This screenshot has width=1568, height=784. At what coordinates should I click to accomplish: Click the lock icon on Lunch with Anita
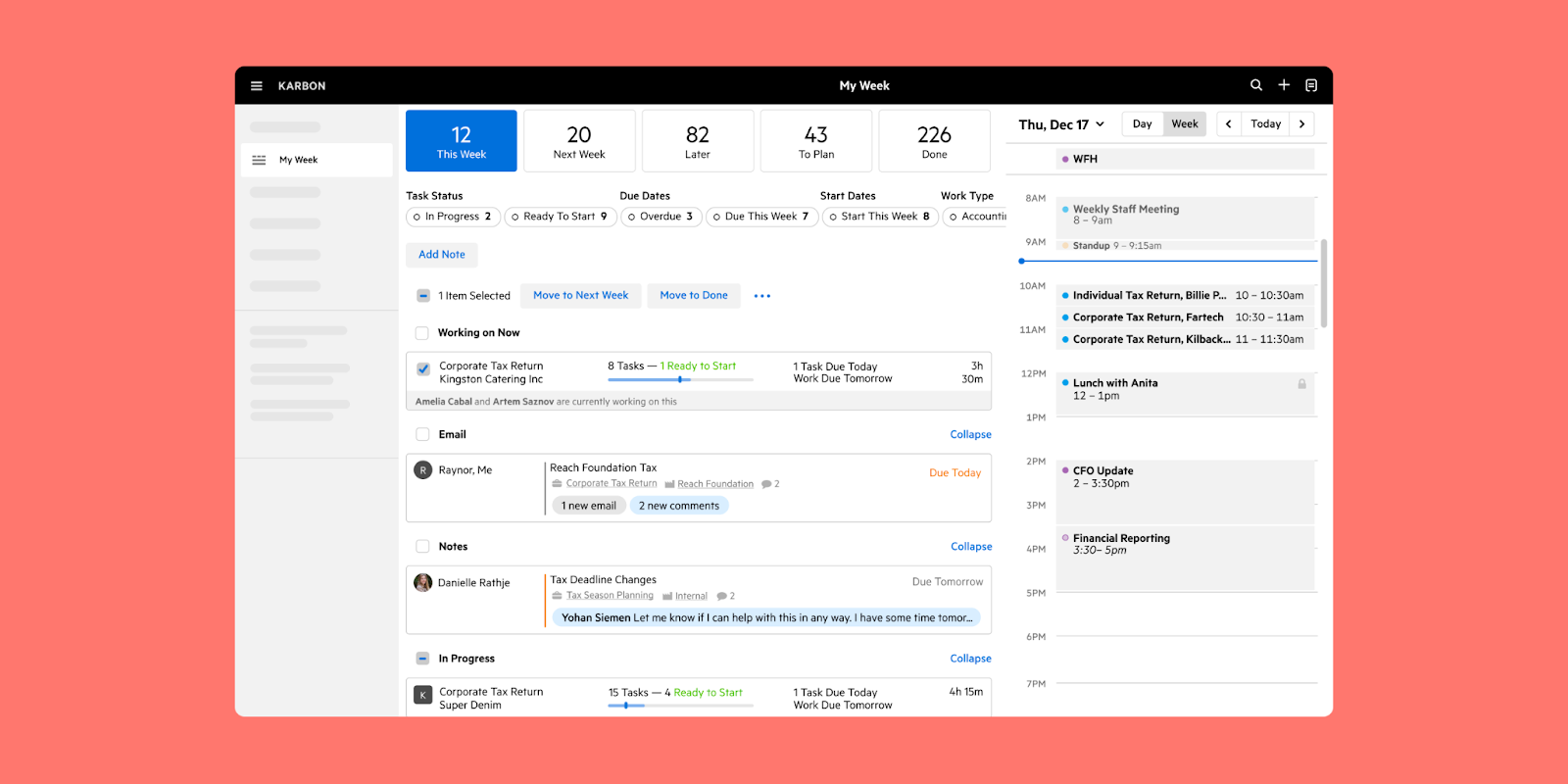[1302, 384]
